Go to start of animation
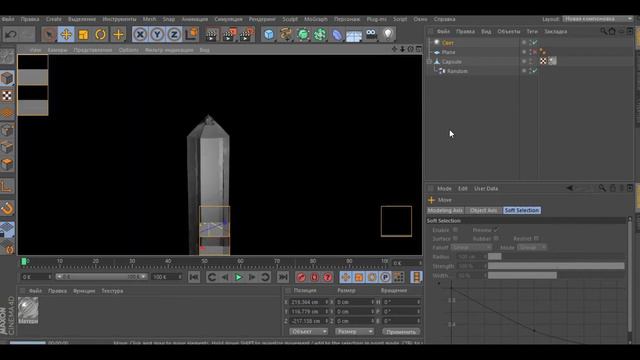This screenshot has height=360, width=640. coord(194,277)
